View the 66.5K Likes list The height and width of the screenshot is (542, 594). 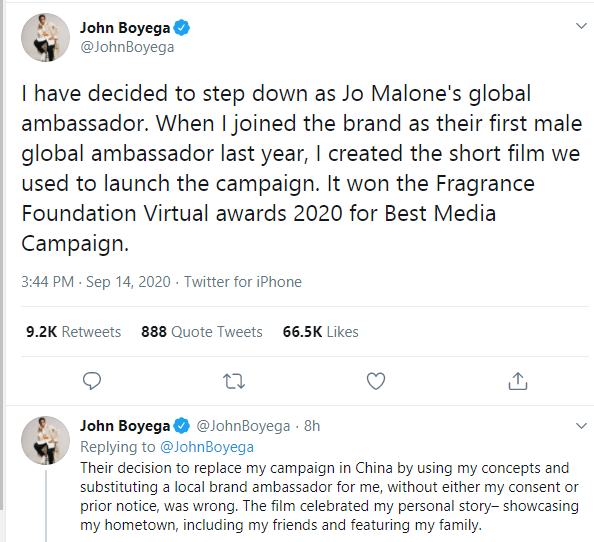click(x=320, y=332)
